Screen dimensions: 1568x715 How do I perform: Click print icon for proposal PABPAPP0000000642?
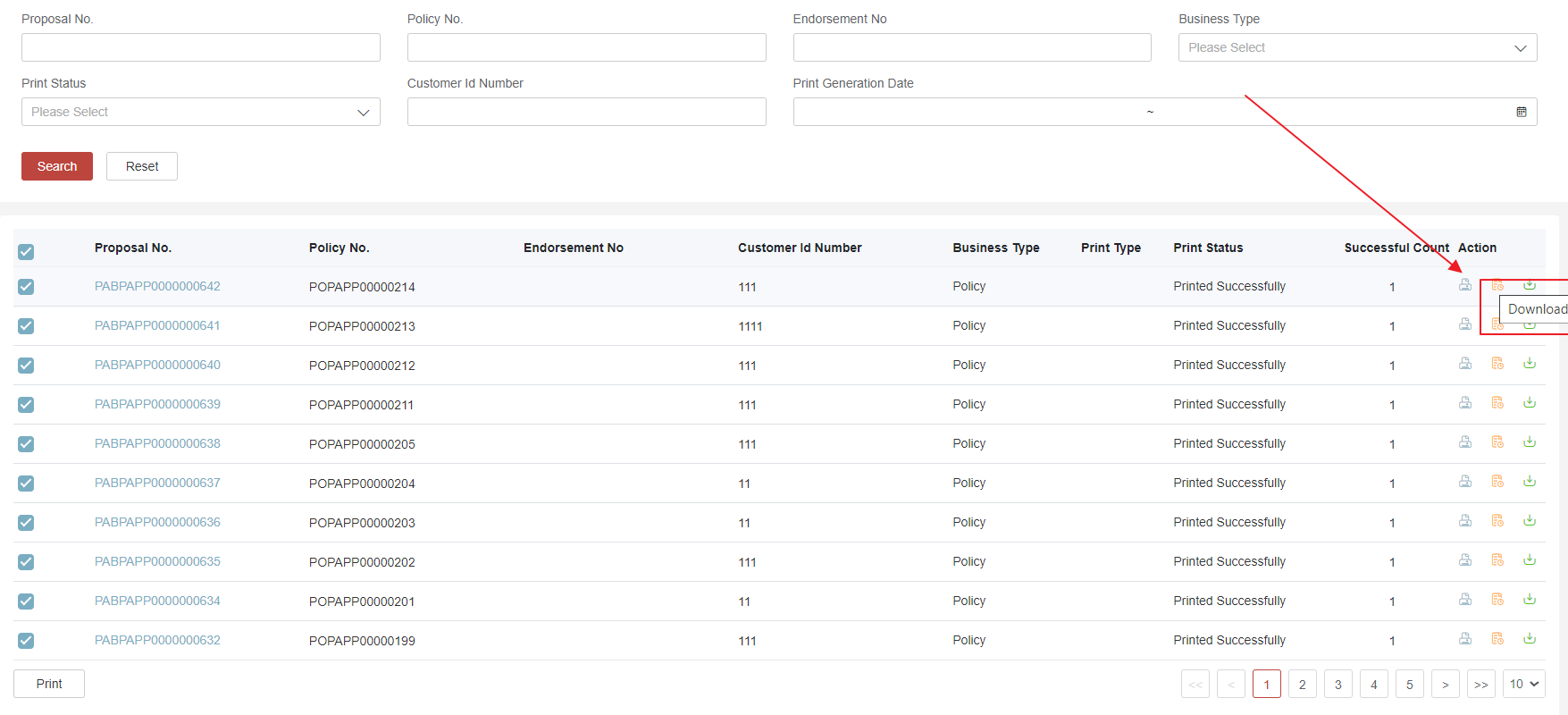click(1464, 285)
